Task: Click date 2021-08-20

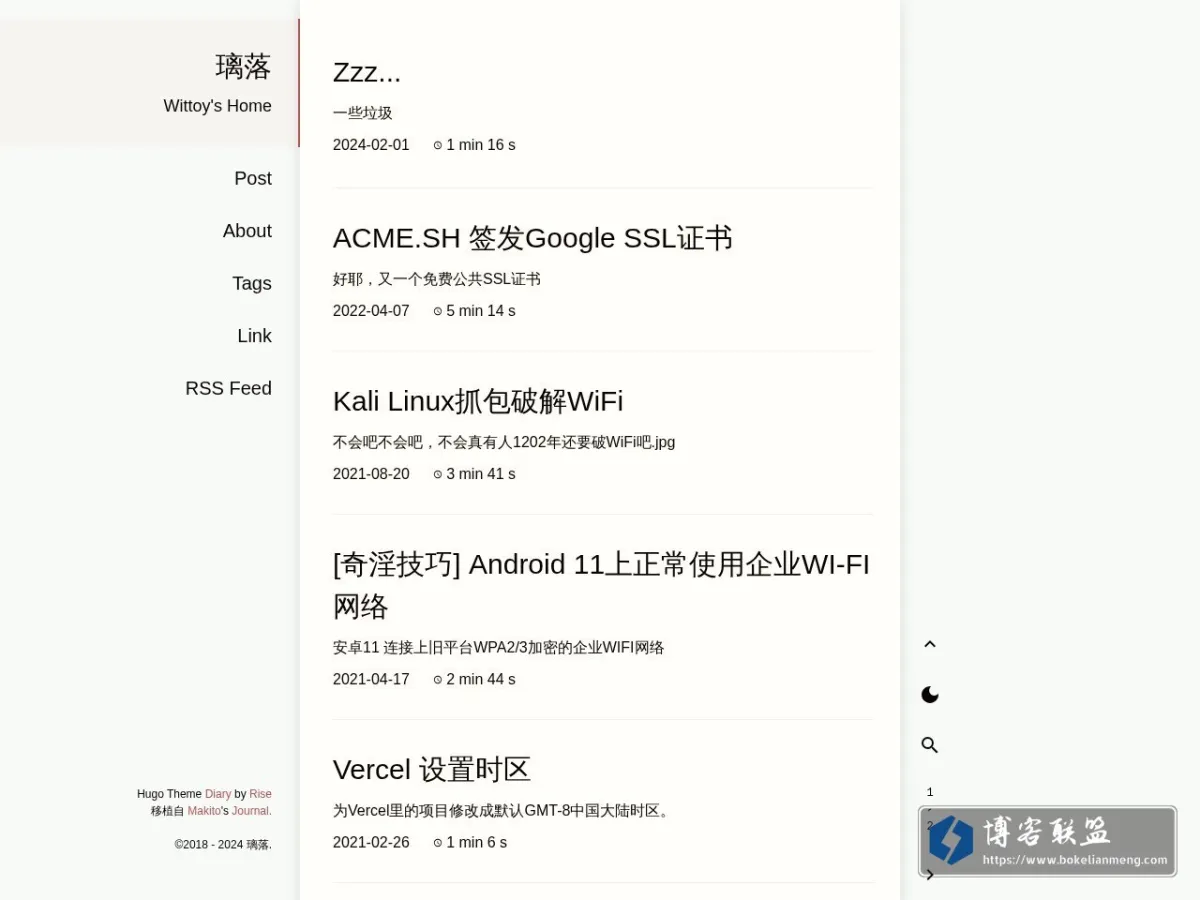Action: pos(371,474)
